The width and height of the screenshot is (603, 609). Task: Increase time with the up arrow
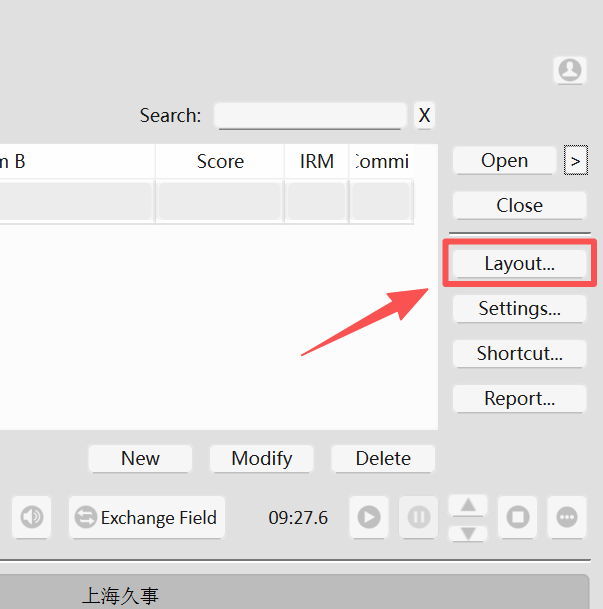click(468, 505)
